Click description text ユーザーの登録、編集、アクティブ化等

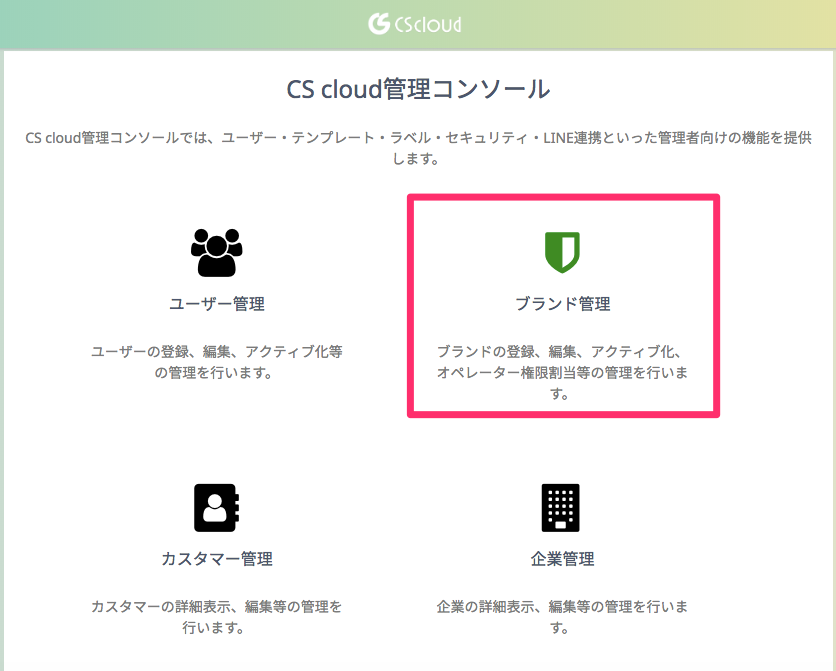pos(217,352)
